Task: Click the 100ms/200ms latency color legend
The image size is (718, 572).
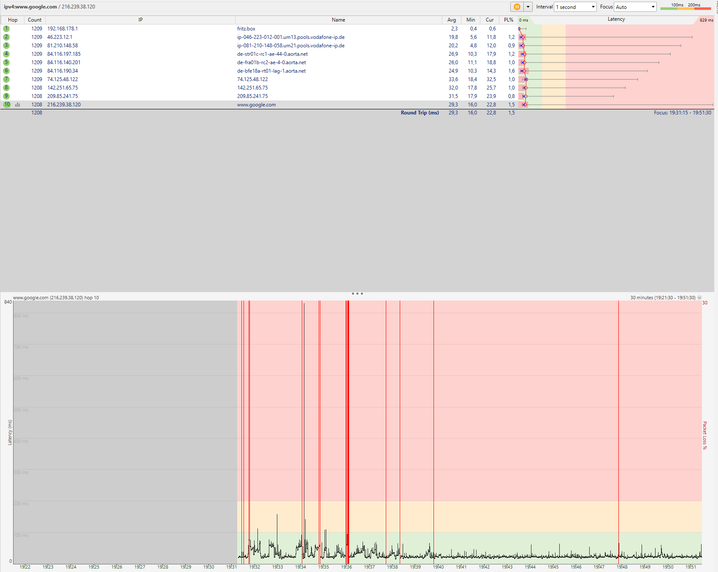Action: pyautogui.click(x=685, y=6)
